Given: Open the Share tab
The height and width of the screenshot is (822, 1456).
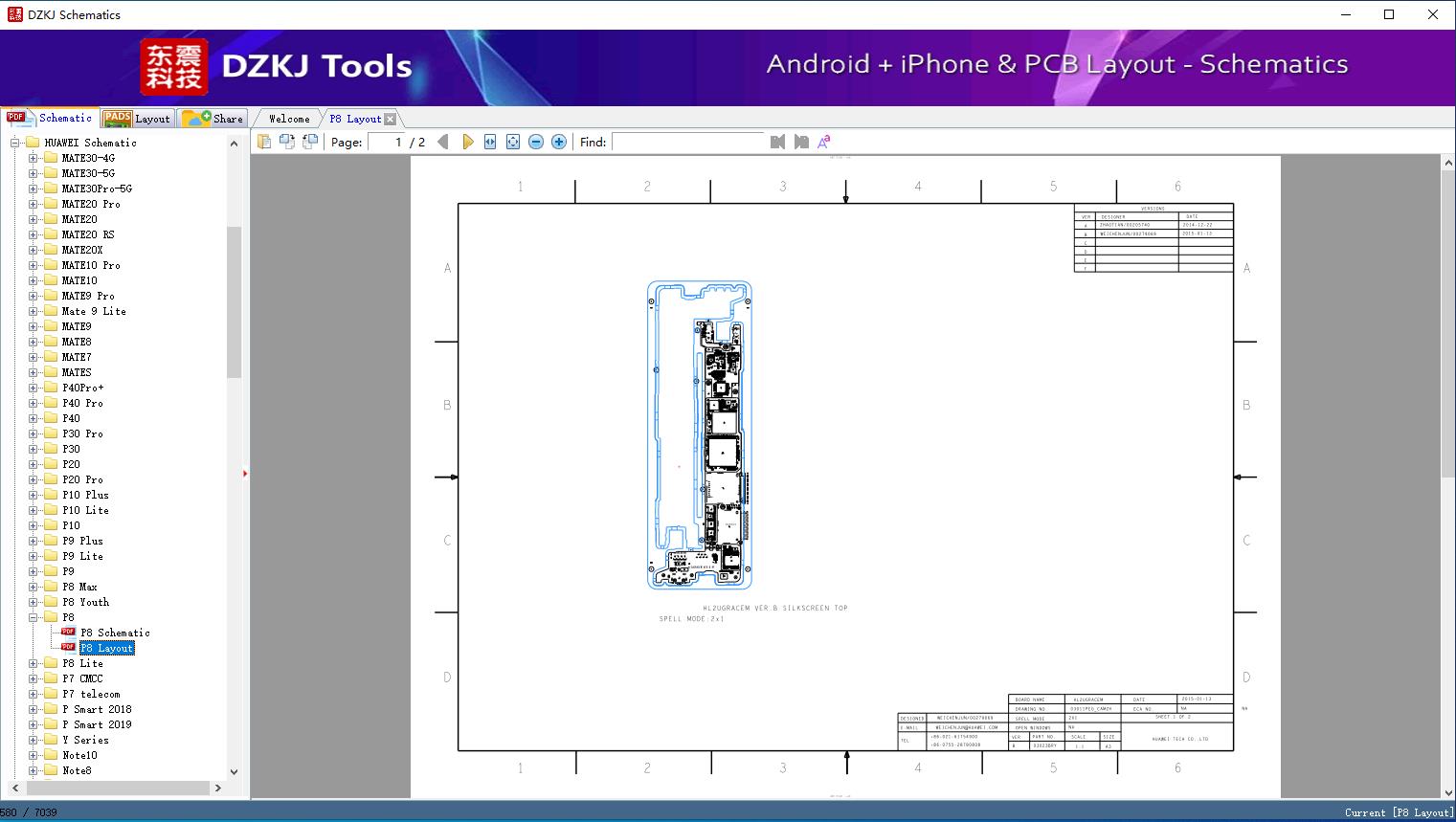Looking at the screenshot, I should (213, 119).
